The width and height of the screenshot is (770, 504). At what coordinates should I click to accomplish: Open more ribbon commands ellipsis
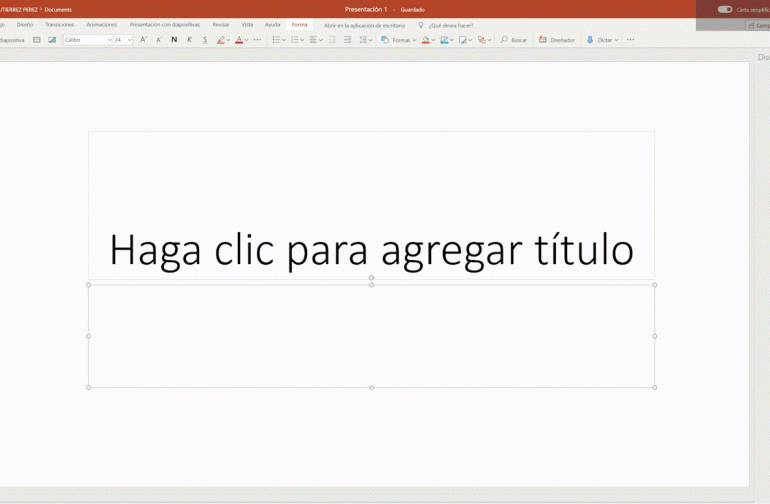point(631,40)
